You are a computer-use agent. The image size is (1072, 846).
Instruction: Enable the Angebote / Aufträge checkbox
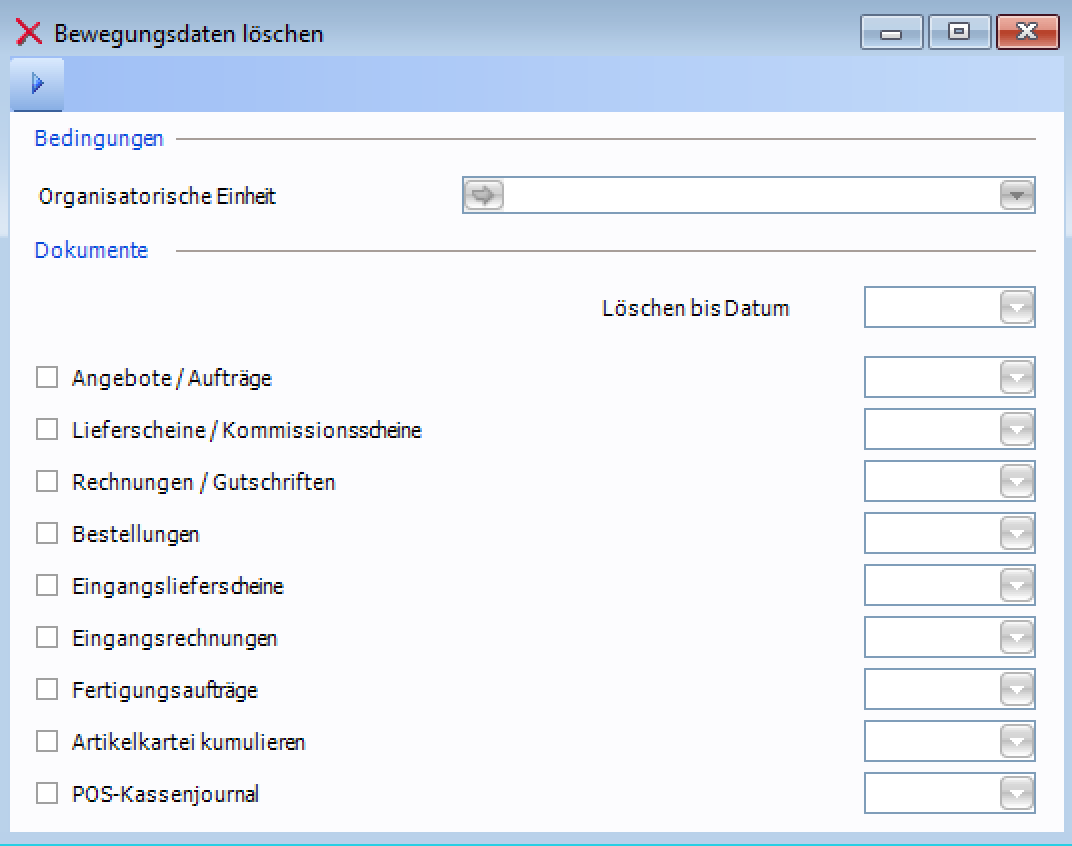47,378
